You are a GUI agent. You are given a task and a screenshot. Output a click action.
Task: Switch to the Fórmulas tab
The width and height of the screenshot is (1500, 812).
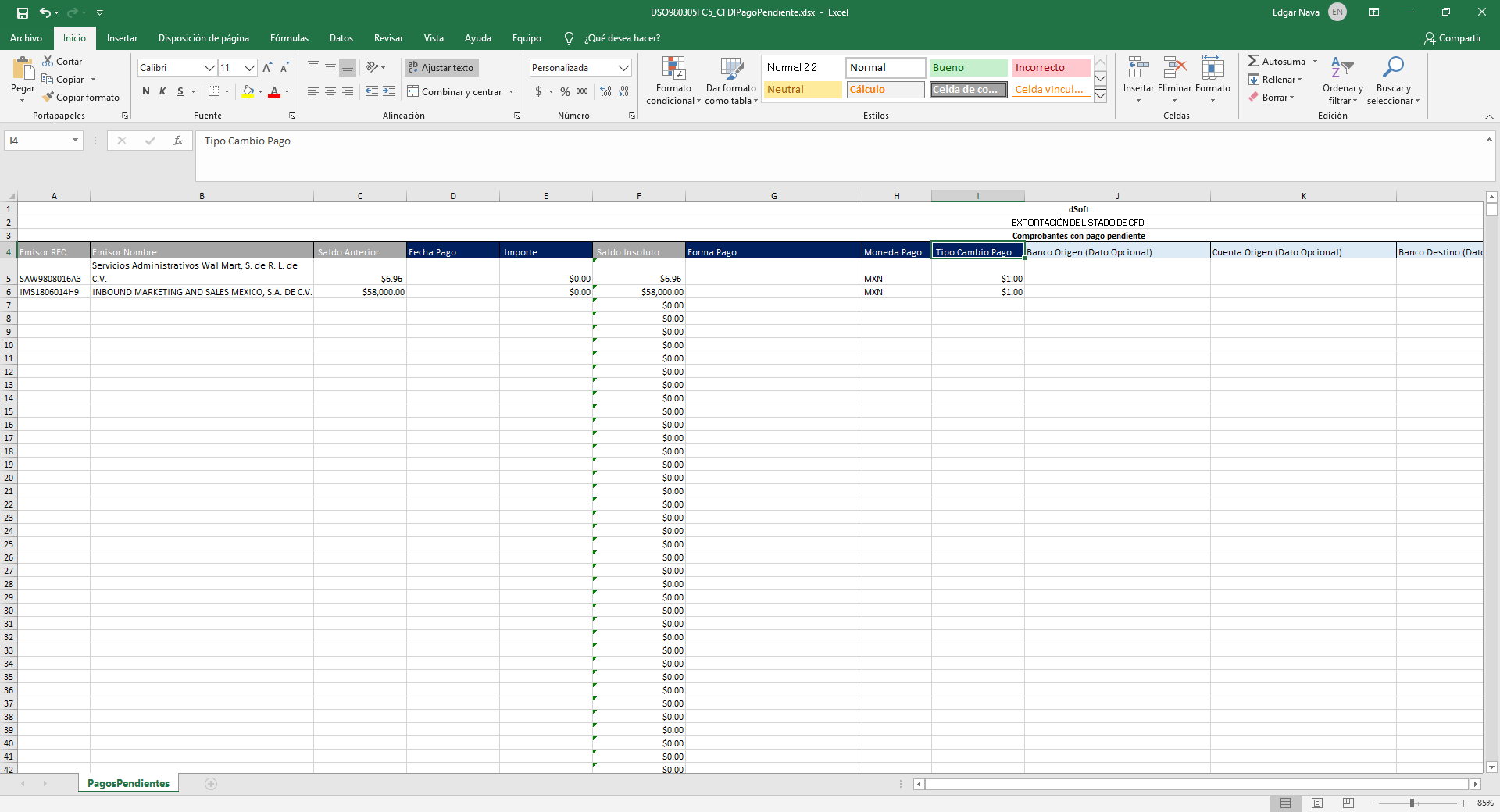289,38
